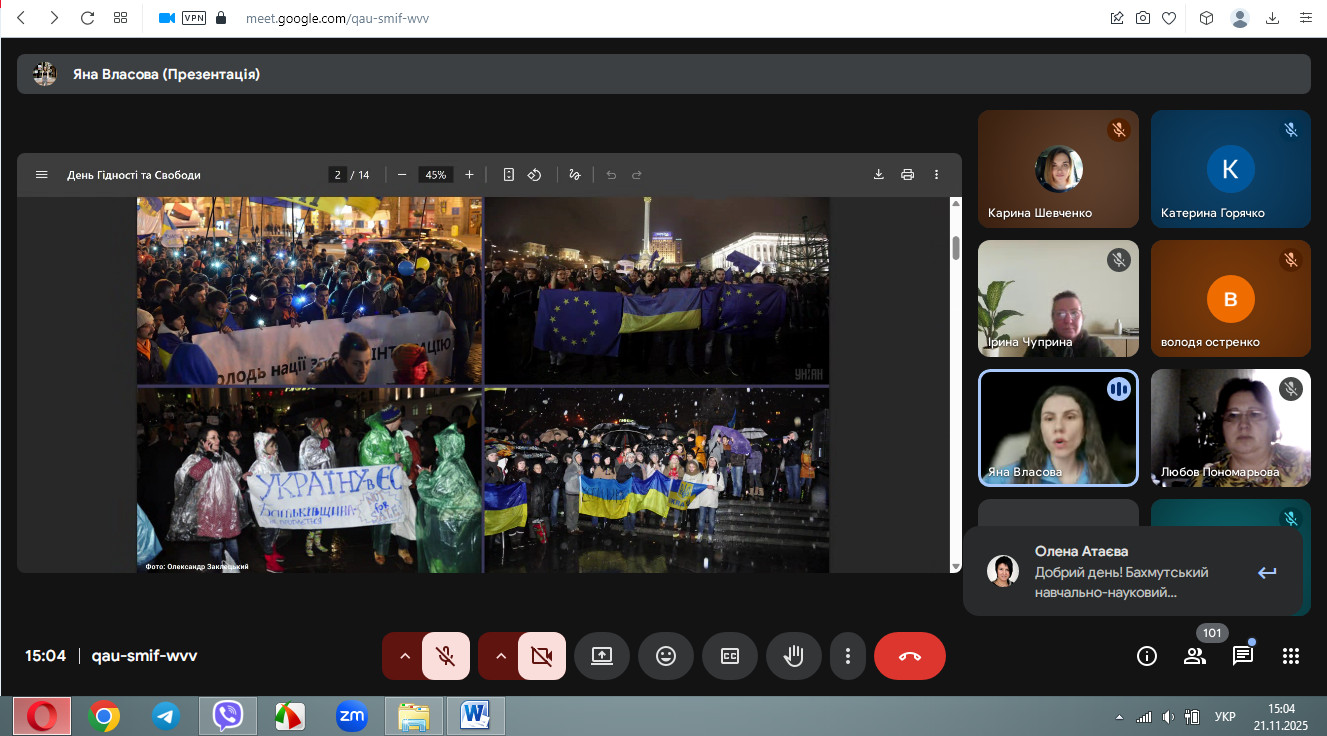The width and height of the screenshot is (1327, 736).
Task: Expand audio settings arrow beside microphone
Action: click(405, 656)
